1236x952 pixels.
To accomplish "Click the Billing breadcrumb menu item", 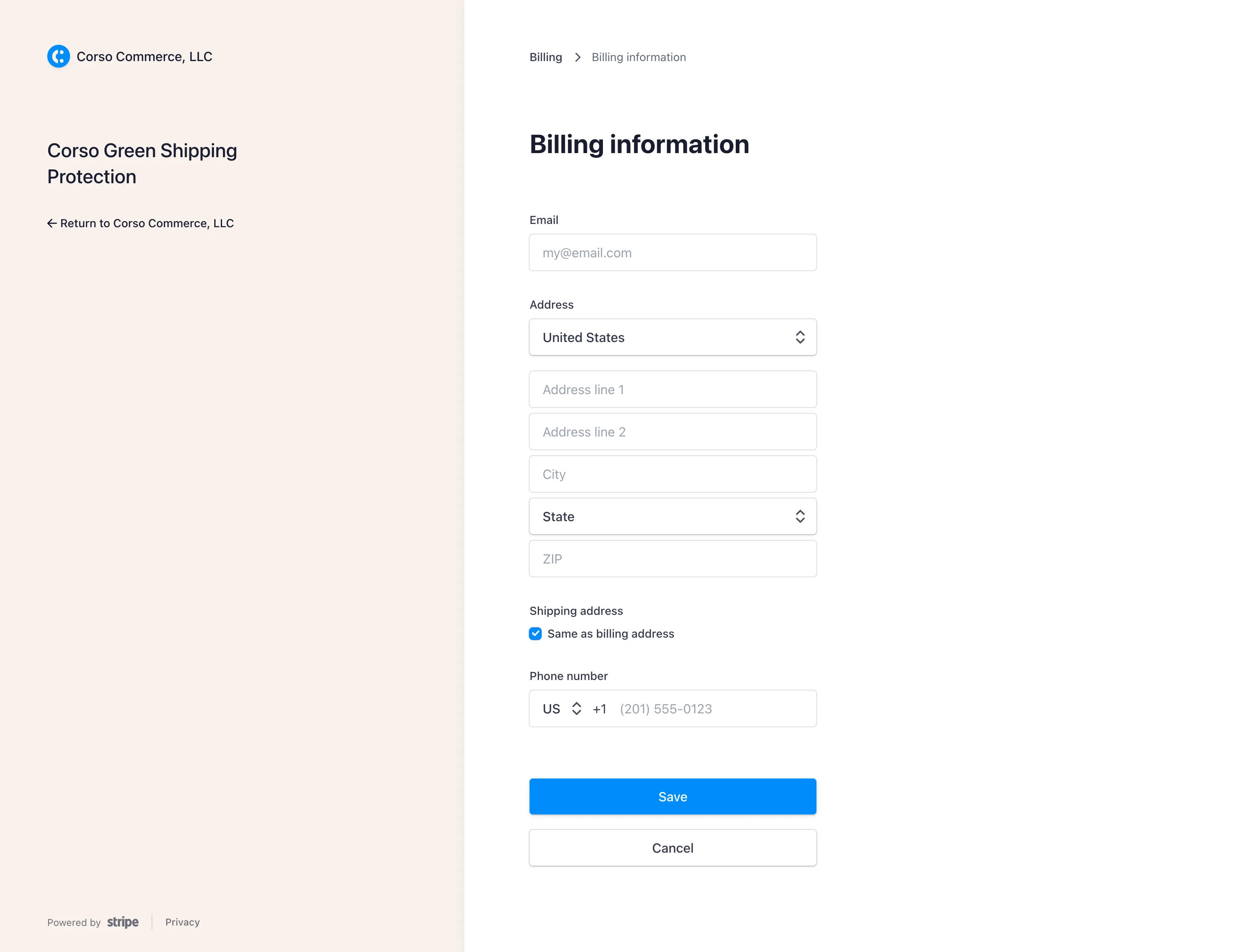I will click(x=546, y=57).
